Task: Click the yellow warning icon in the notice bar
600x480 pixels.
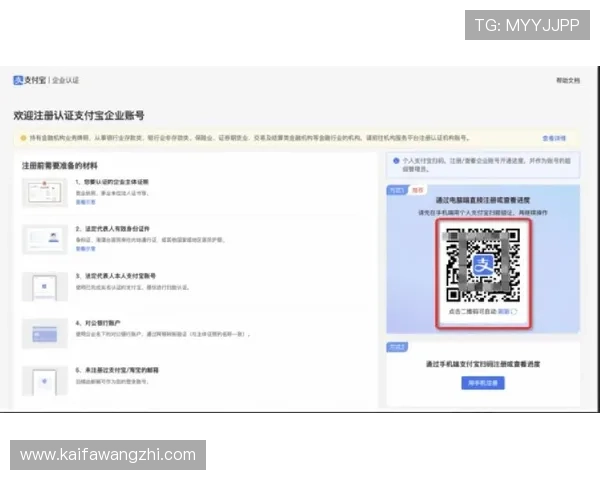Action: 23,138
